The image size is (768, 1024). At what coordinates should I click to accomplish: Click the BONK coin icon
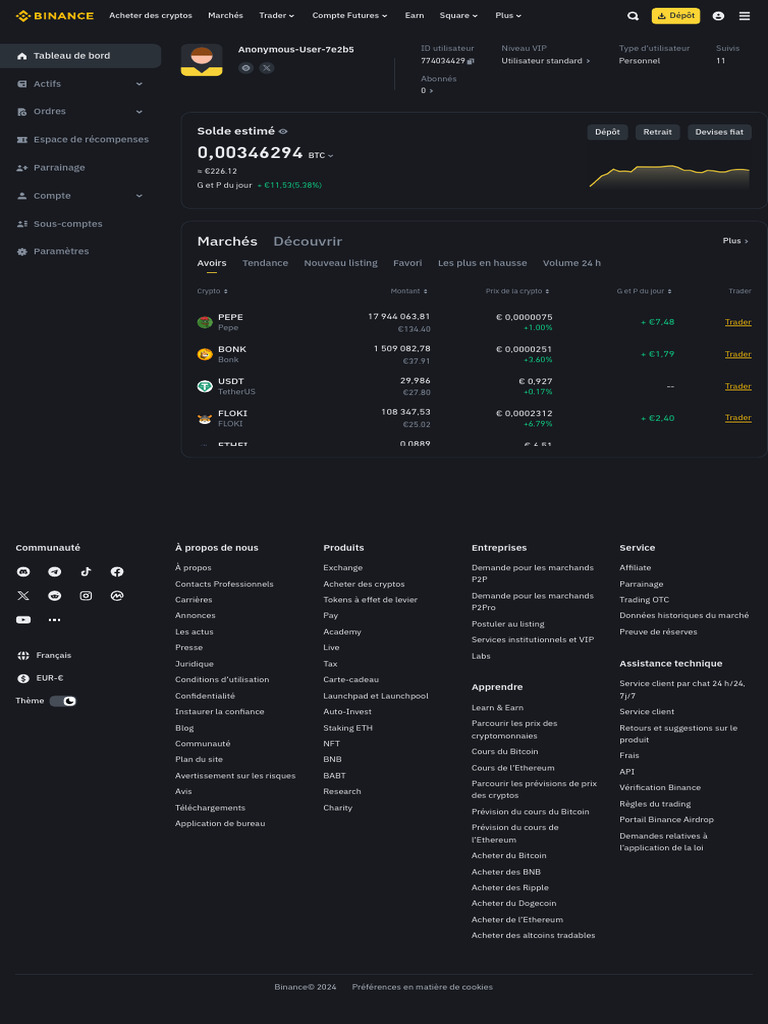click(x=205, y=354)
